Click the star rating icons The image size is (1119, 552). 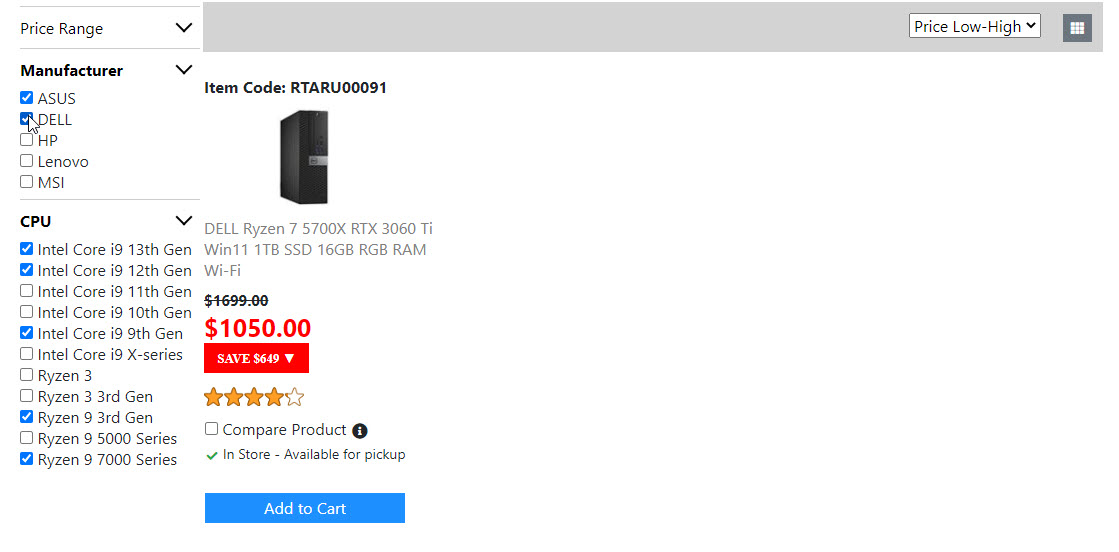254,398
